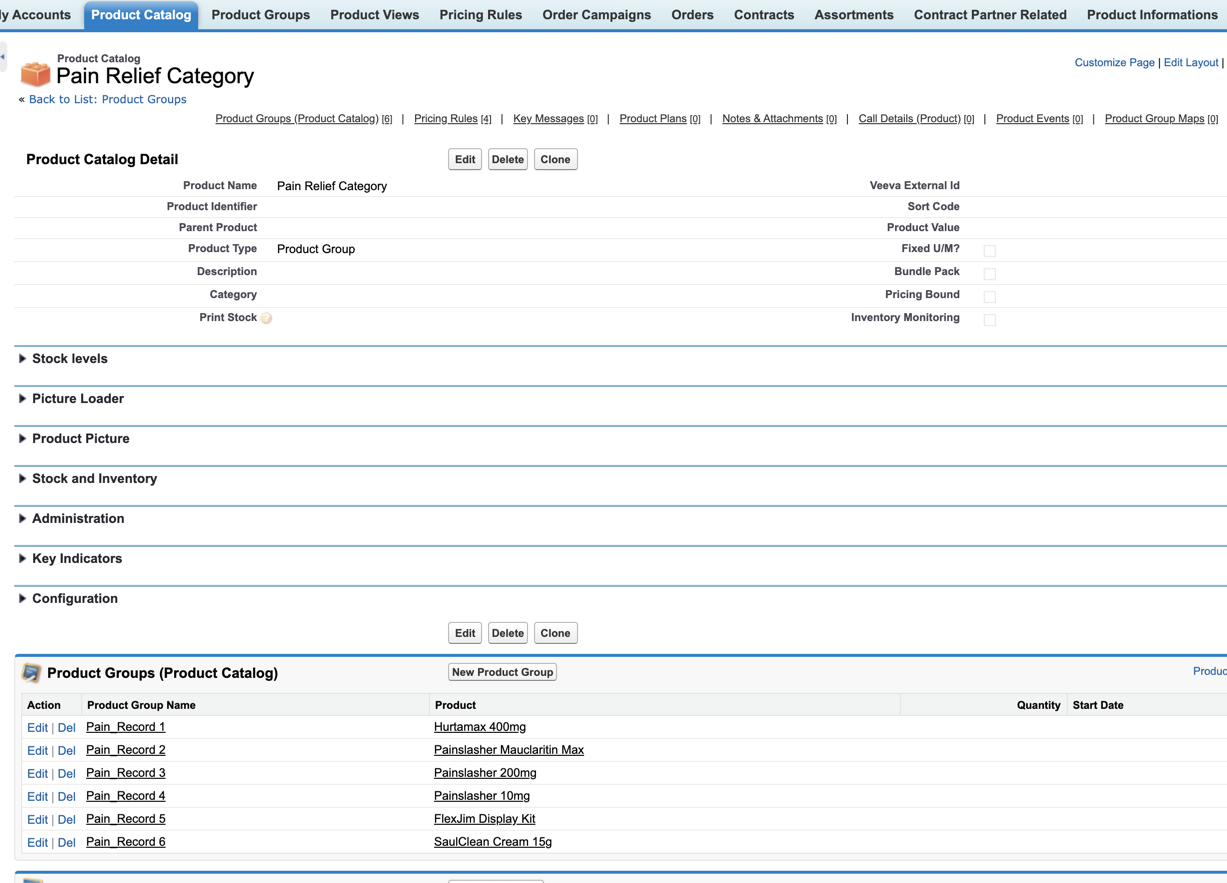
Task: Click the Print Stock help icon
Action: tap(267, 318)
